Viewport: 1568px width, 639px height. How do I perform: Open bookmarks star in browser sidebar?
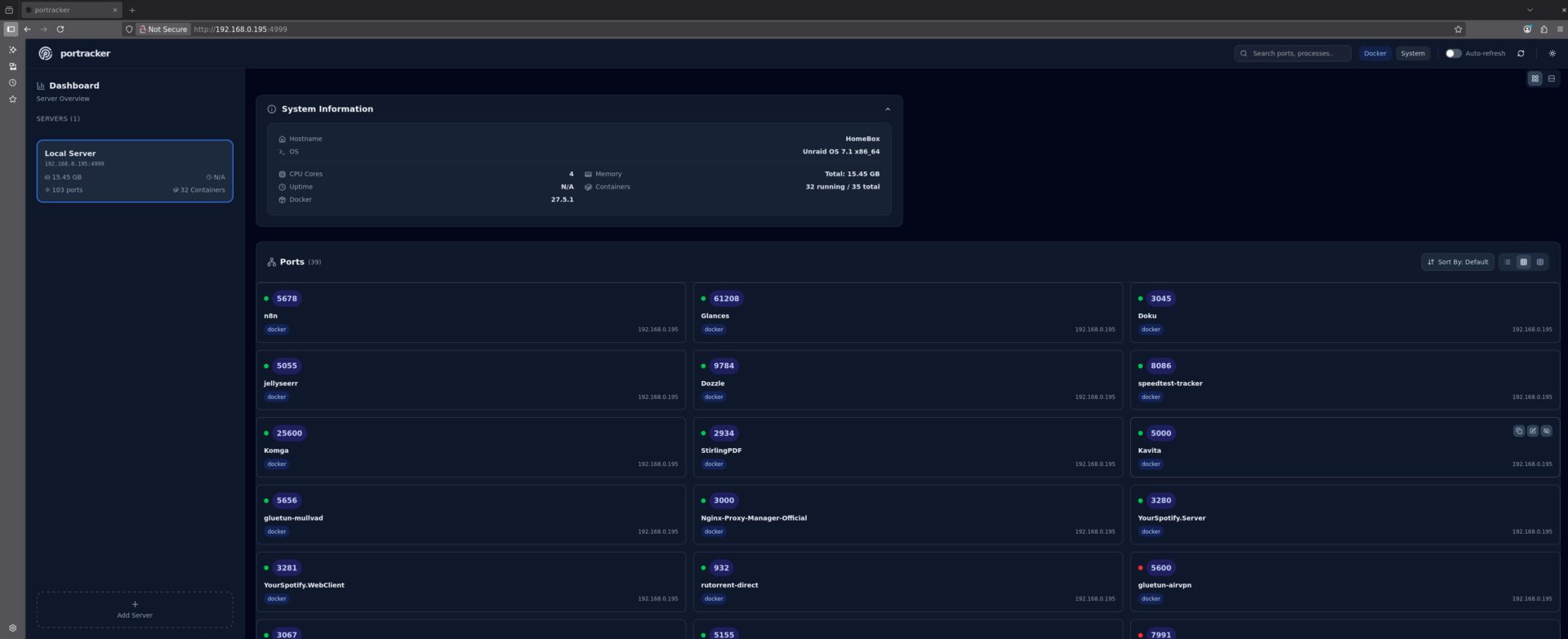click(x=12, y=99)
